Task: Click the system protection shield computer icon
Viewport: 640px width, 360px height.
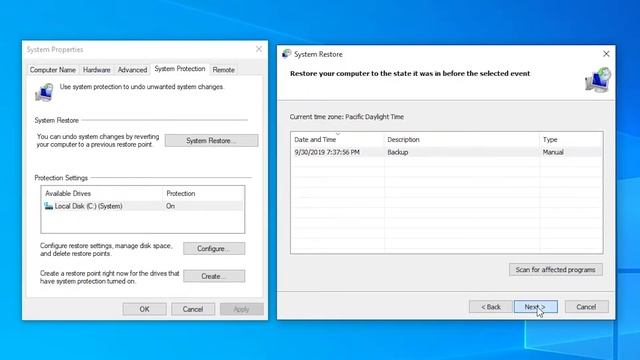Action: 44,92
